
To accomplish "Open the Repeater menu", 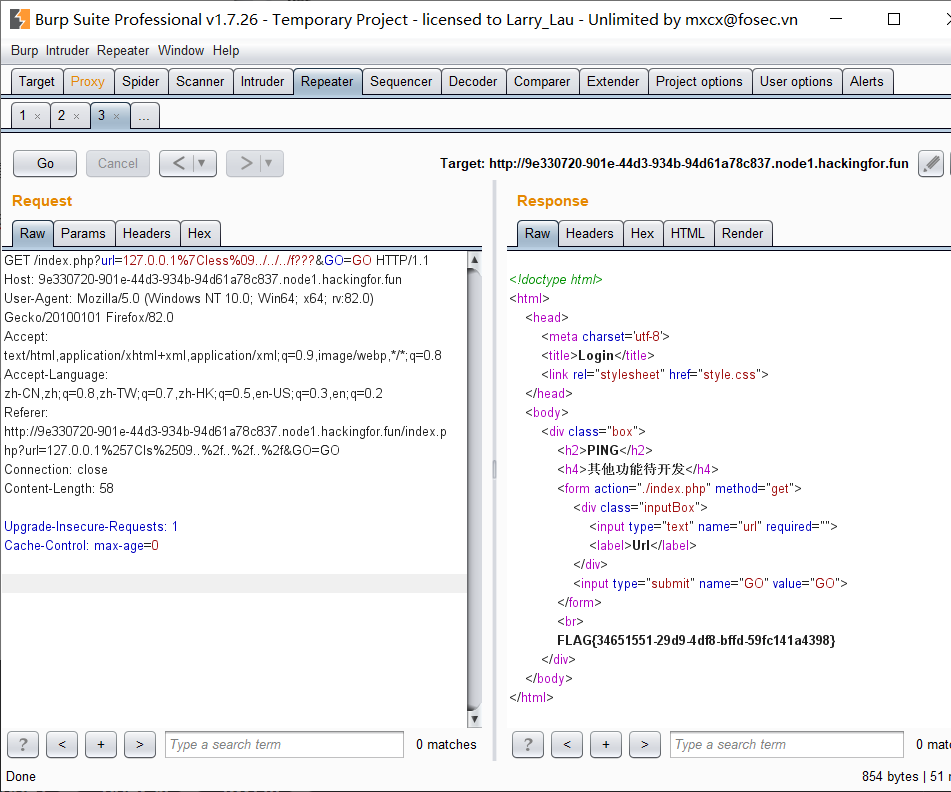I will point(123,50).
